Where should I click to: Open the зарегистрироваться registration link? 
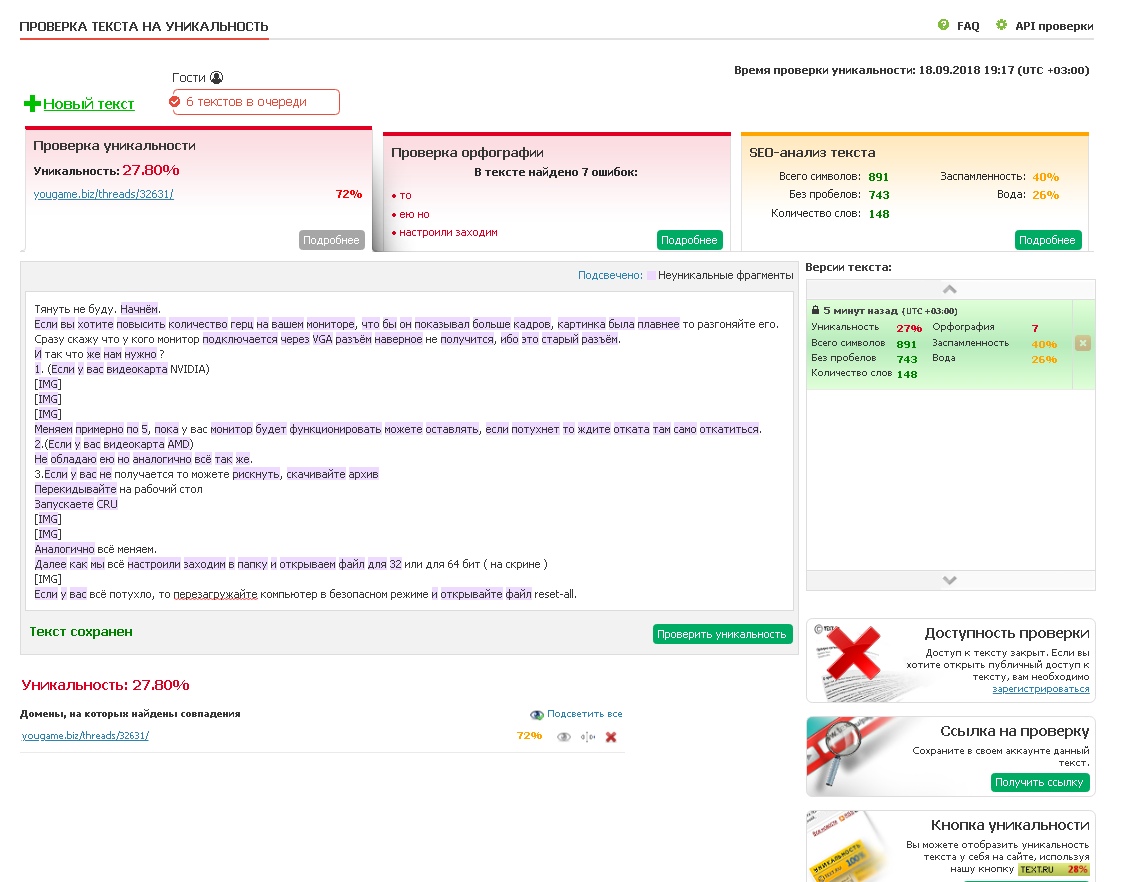point(1040,689)
